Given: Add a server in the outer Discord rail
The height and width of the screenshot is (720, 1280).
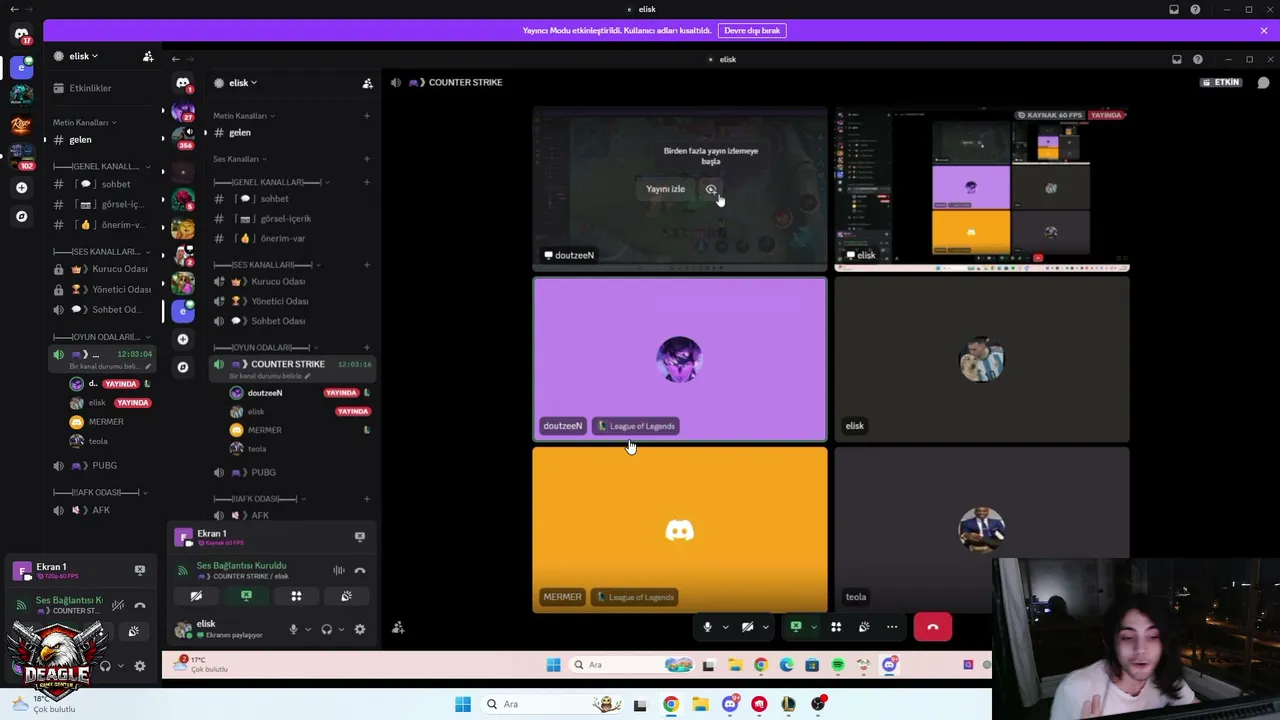Looking at the screenshot, I should point(21,187).
